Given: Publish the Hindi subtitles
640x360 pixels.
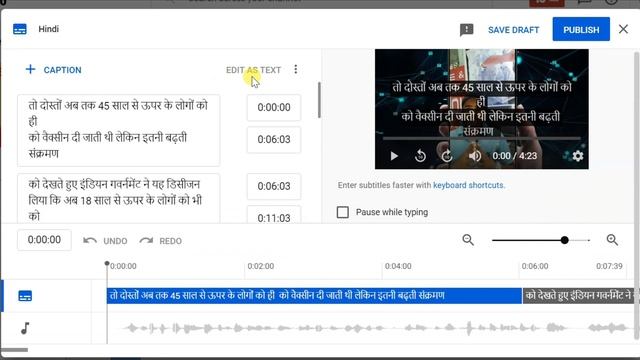Looking at the screenshot, I should (581, 29).
